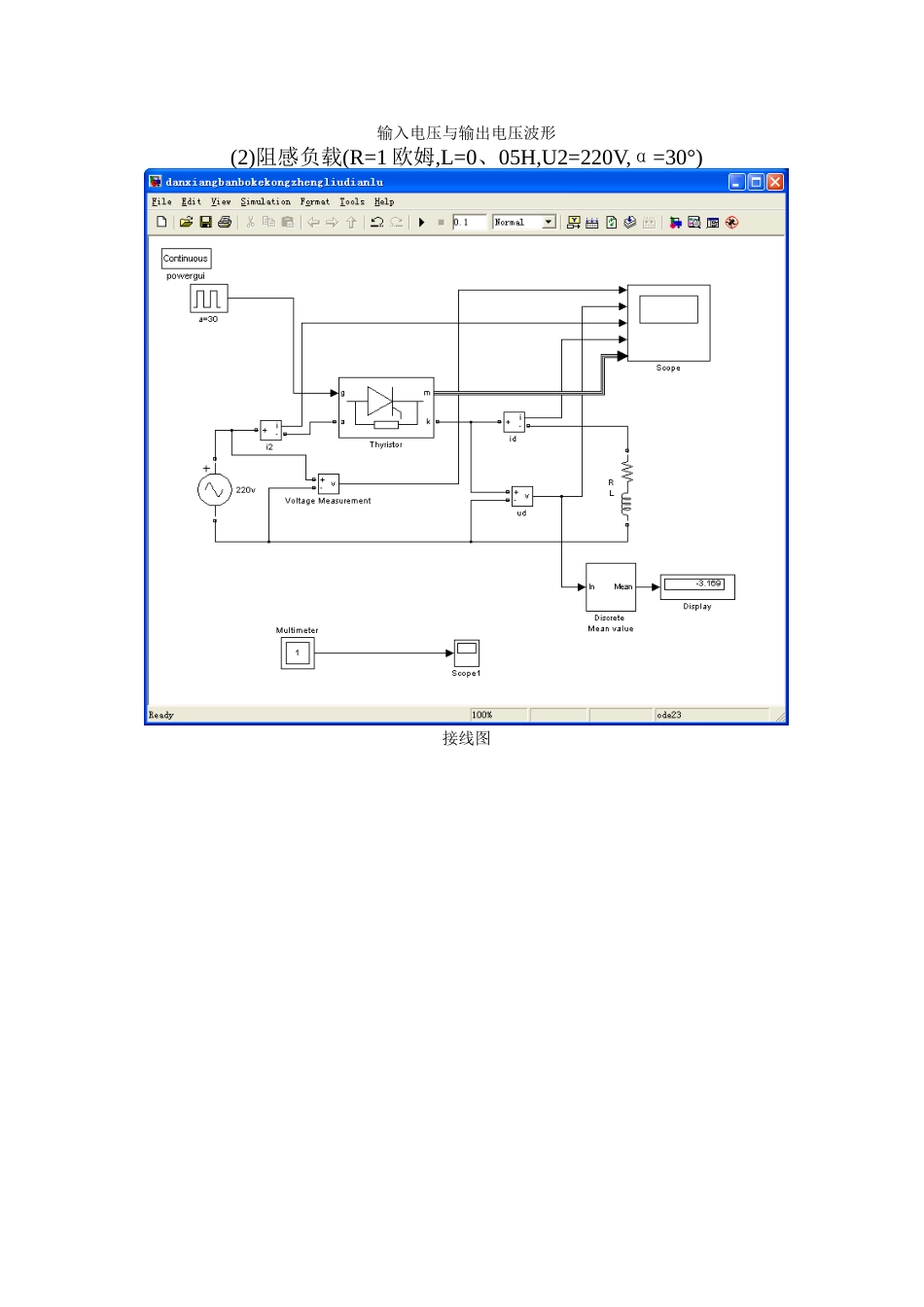Viewport: 924px width, 1307px height.
Task: Undo the last action in toolbar
Action: 376,223
